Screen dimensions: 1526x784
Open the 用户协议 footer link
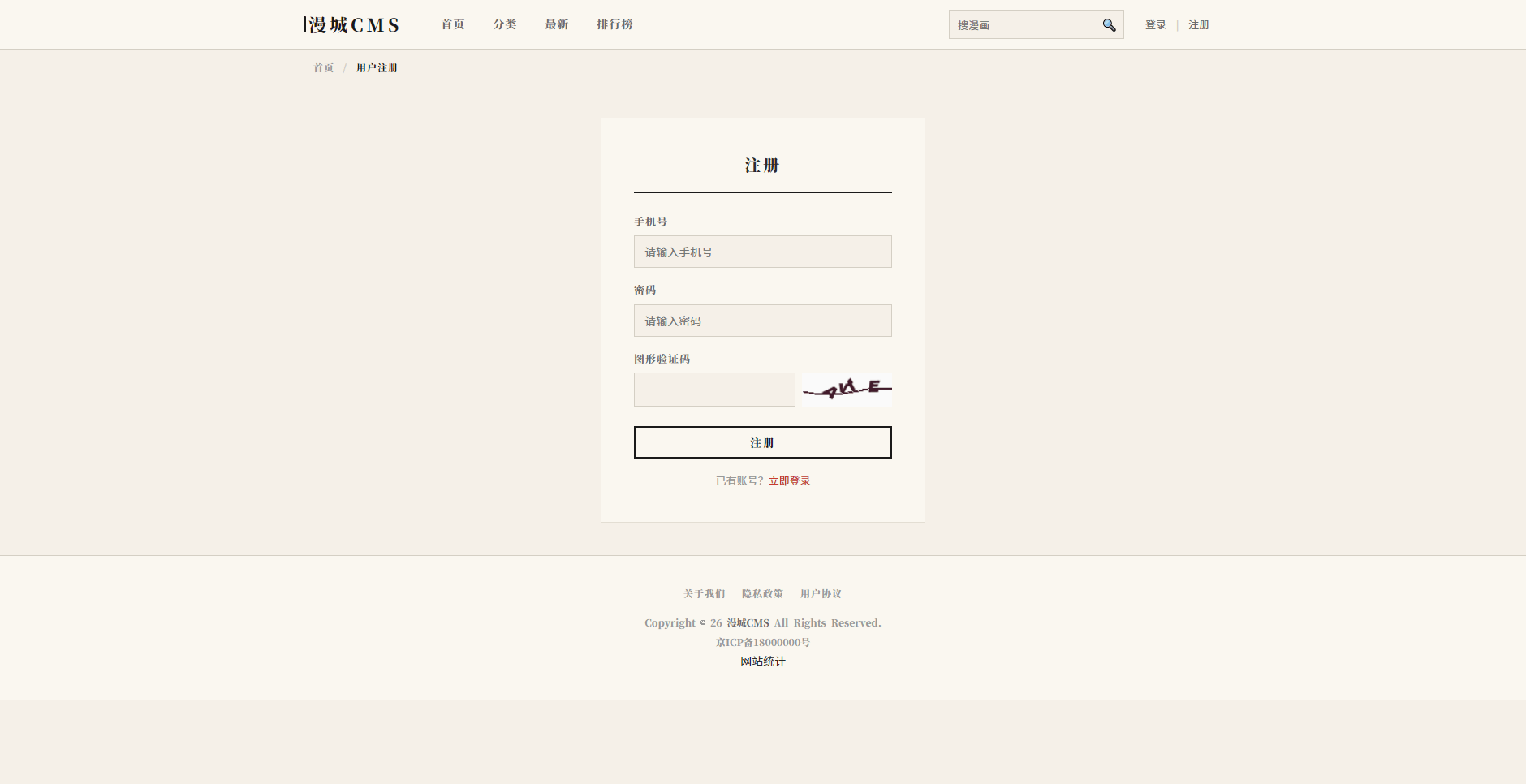click(821, 594)
